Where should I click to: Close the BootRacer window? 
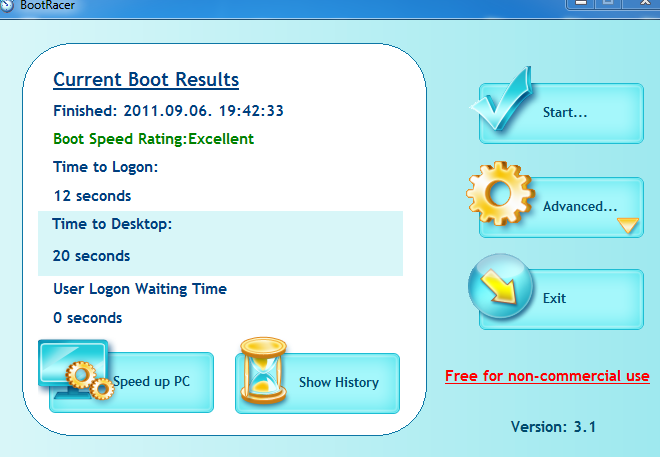(x=642, y=3)
